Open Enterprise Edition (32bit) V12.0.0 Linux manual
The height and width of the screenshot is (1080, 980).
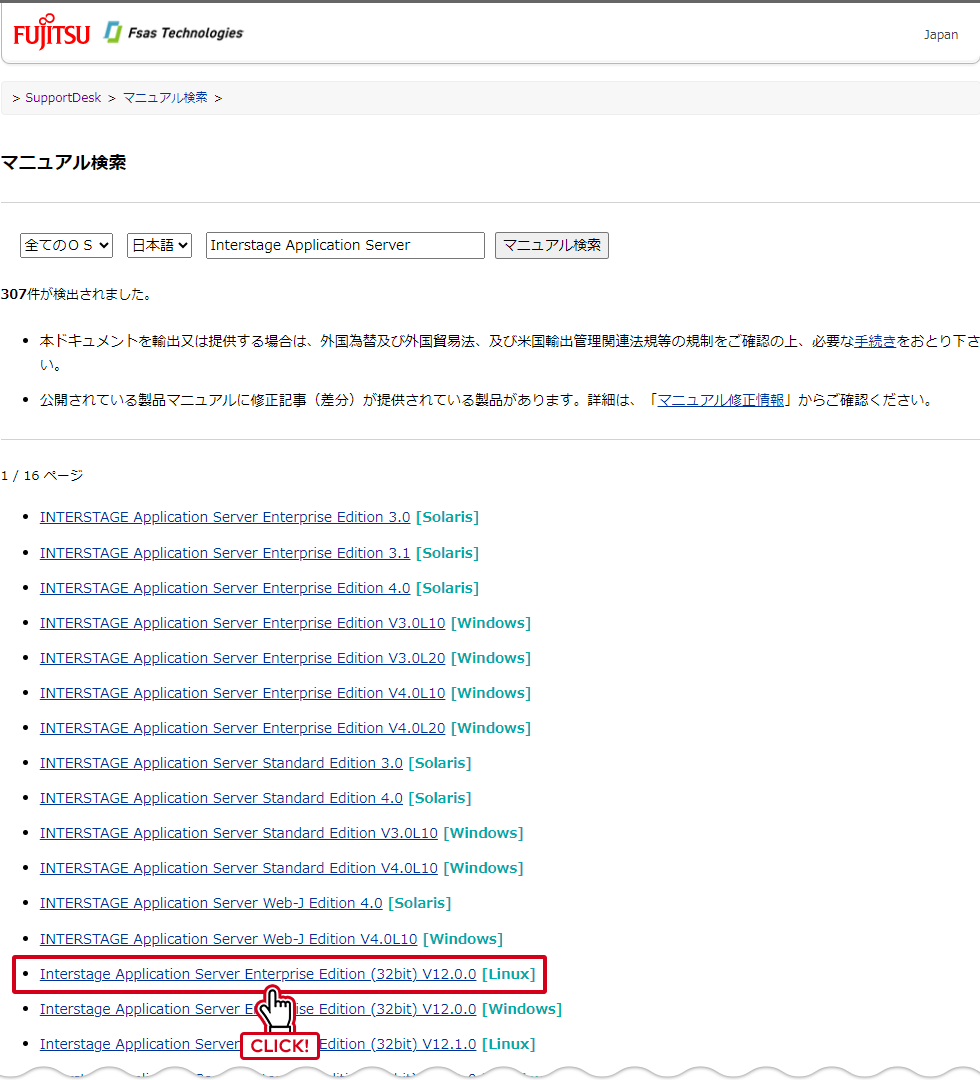pos(258,975)
